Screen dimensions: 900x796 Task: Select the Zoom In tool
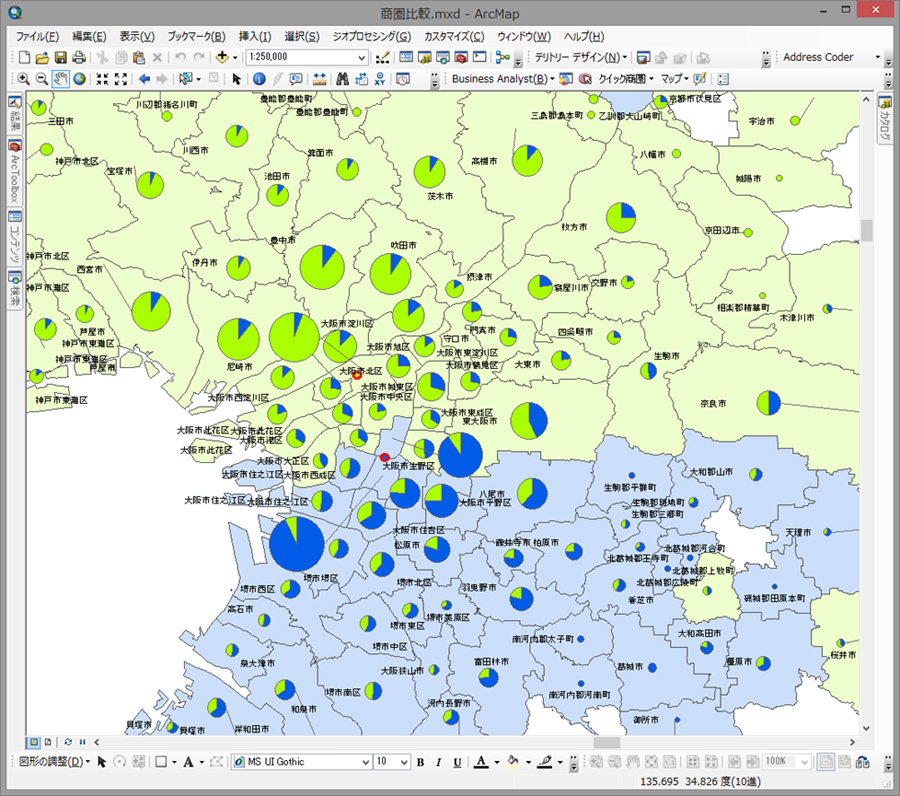coord(23,79)
